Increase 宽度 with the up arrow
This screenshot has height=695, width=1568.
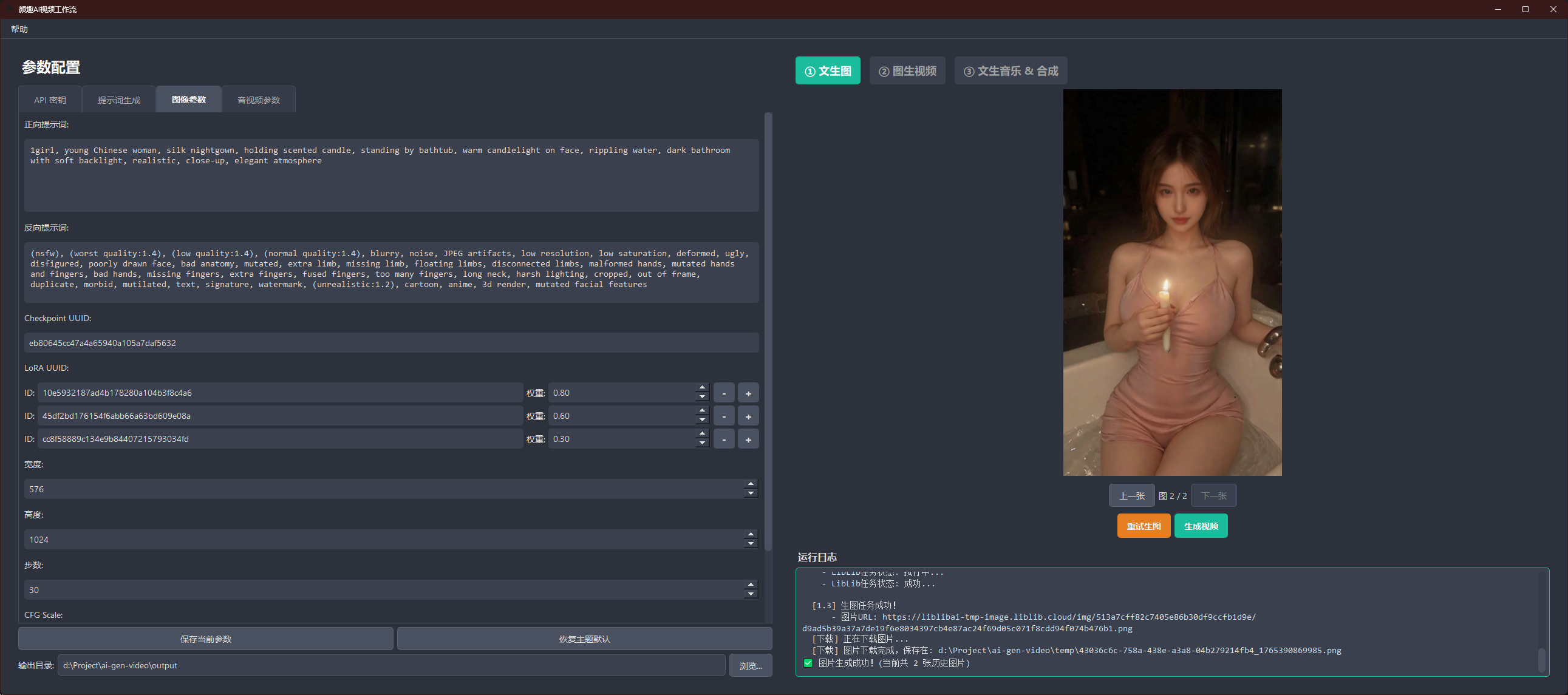[x=751, y=484]
